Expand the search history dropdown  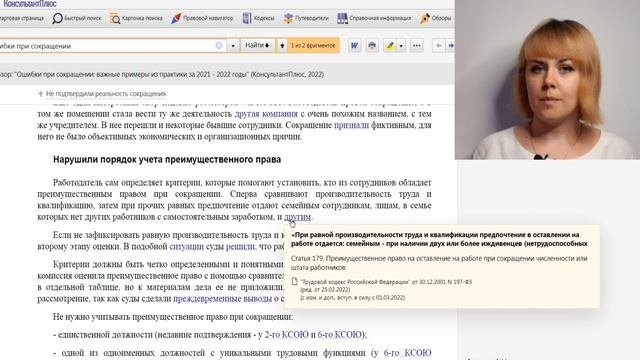point(233,46)
